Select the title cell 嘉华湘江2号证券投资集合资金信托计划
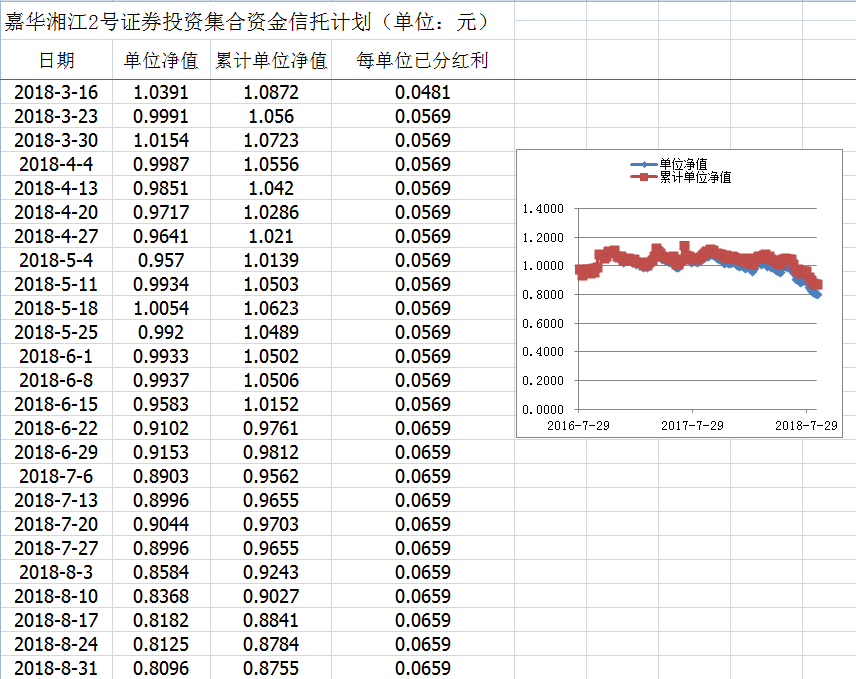856x679 pixels. [257, 22]
